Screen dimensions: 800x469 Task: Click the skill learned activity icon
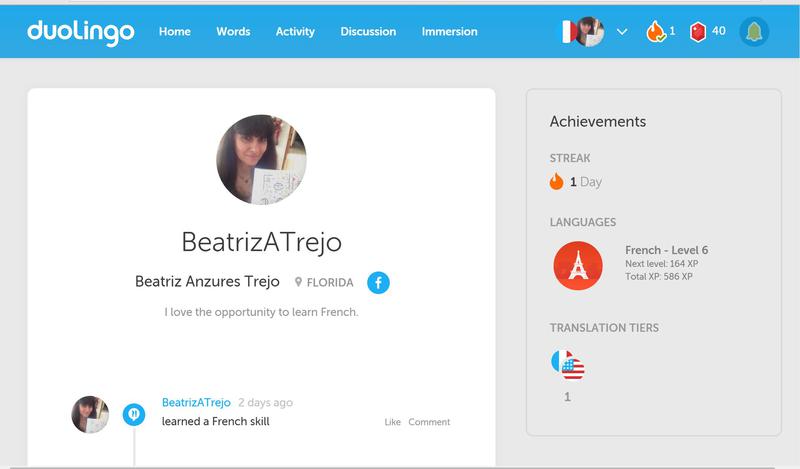(x=134, y=414)
